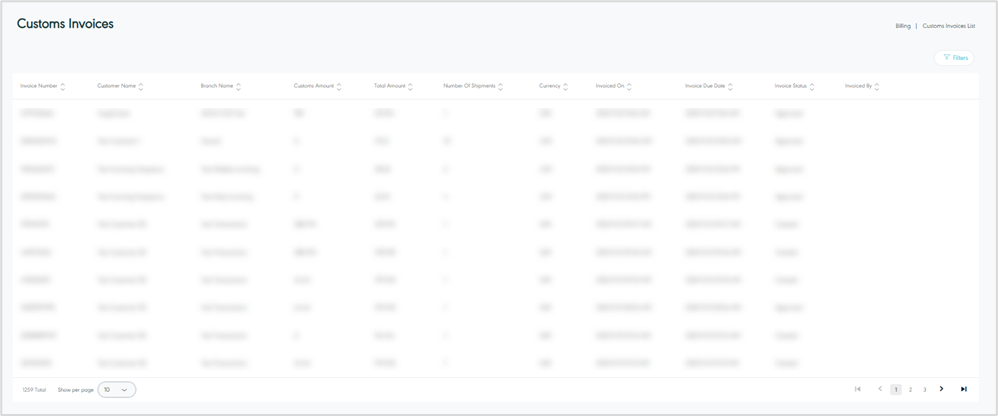The height and width of the screenshot is (416, 998).
Task: Sort by Invoice Status arrows
Action: [812, 87]
